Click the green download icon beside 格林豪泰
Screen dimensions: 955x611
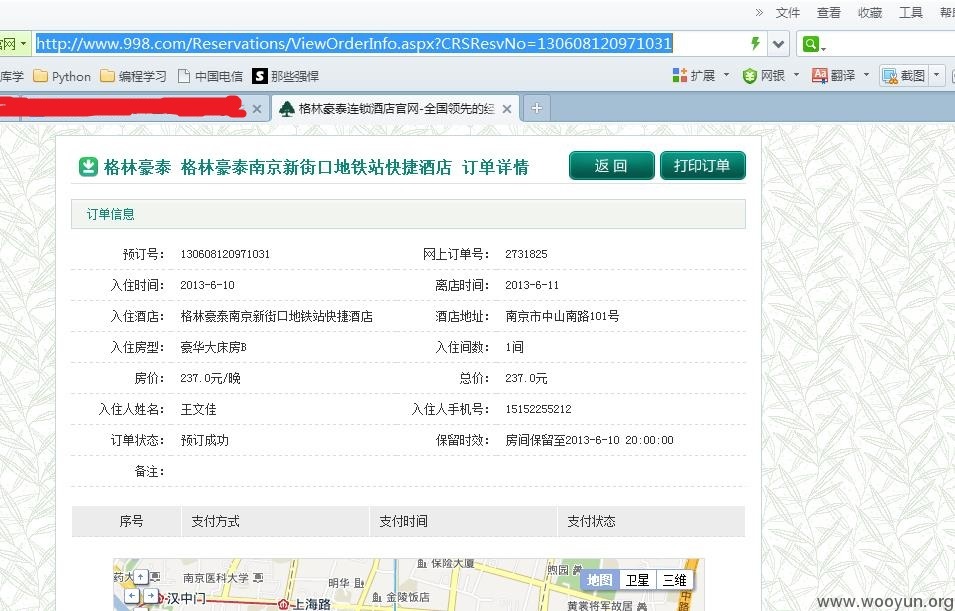tap(88, 166)
